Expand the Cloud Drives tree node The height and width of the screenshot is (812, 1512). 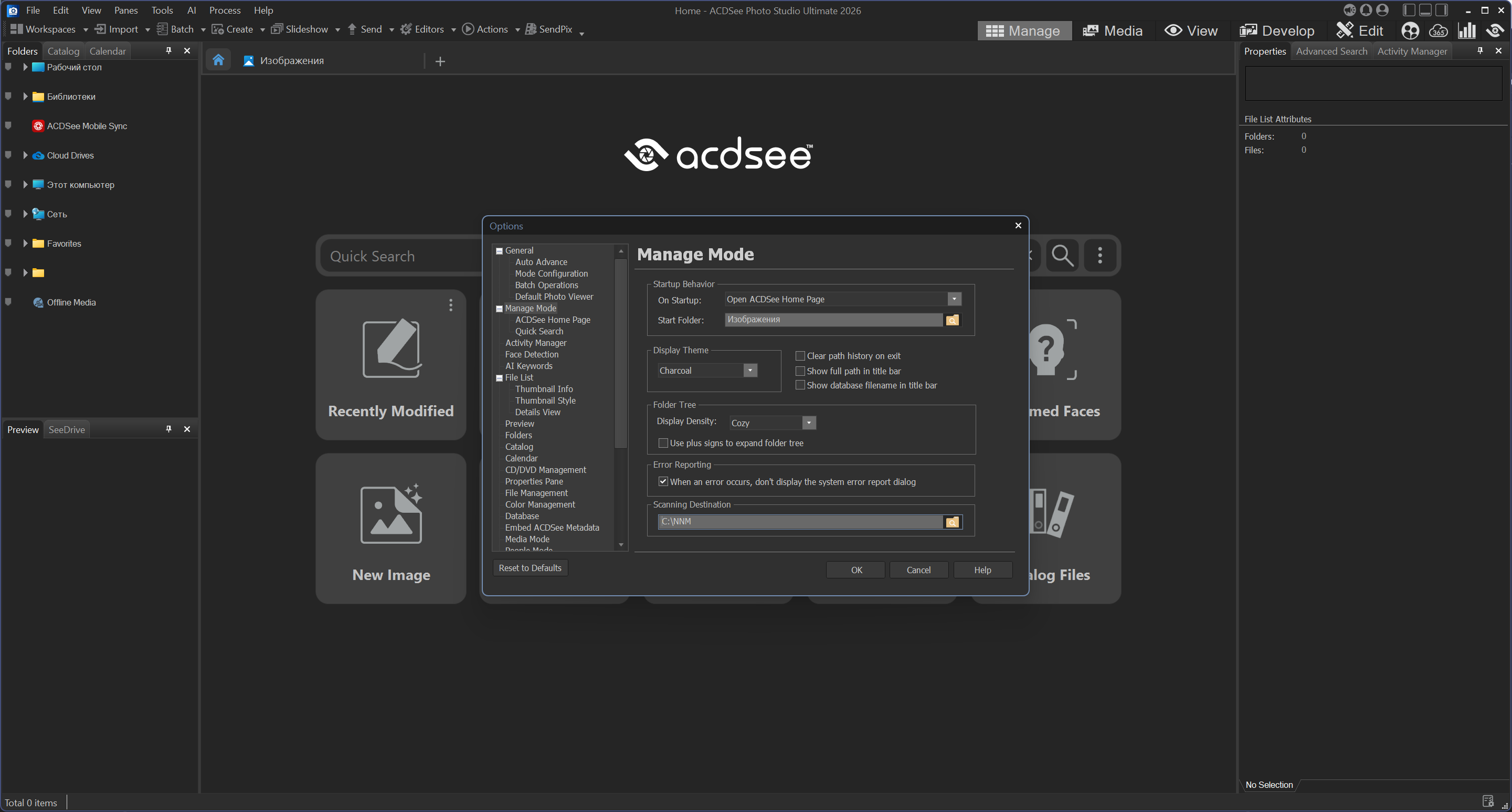tap(25, 155)
